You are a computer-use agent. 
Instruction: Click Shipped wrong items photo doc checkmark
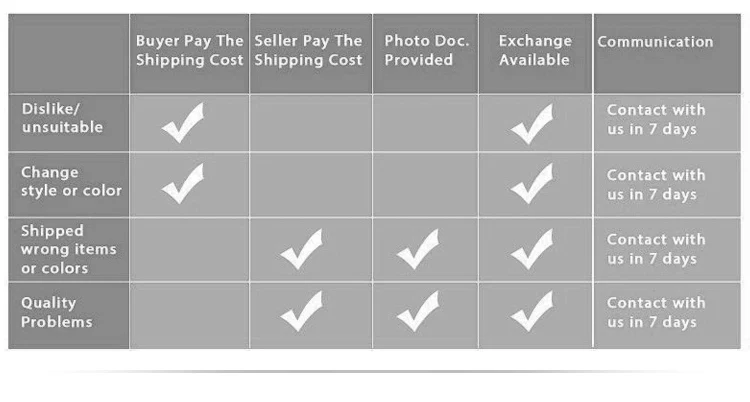point(418,249)
